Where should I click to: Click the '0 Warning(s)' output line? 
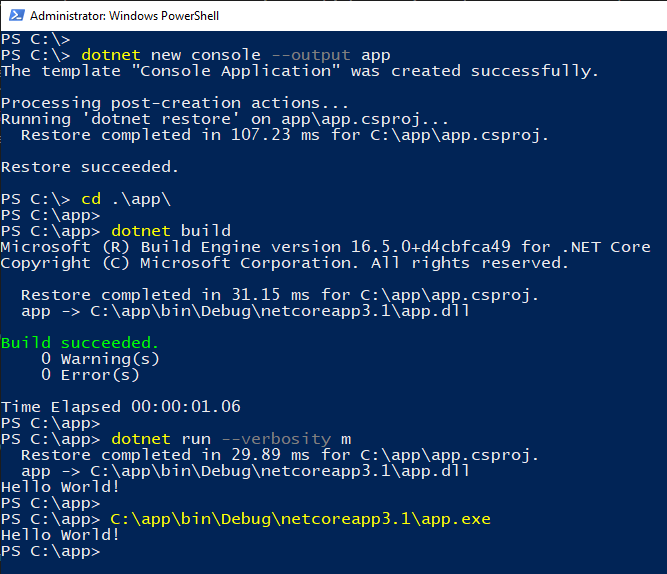100,359
